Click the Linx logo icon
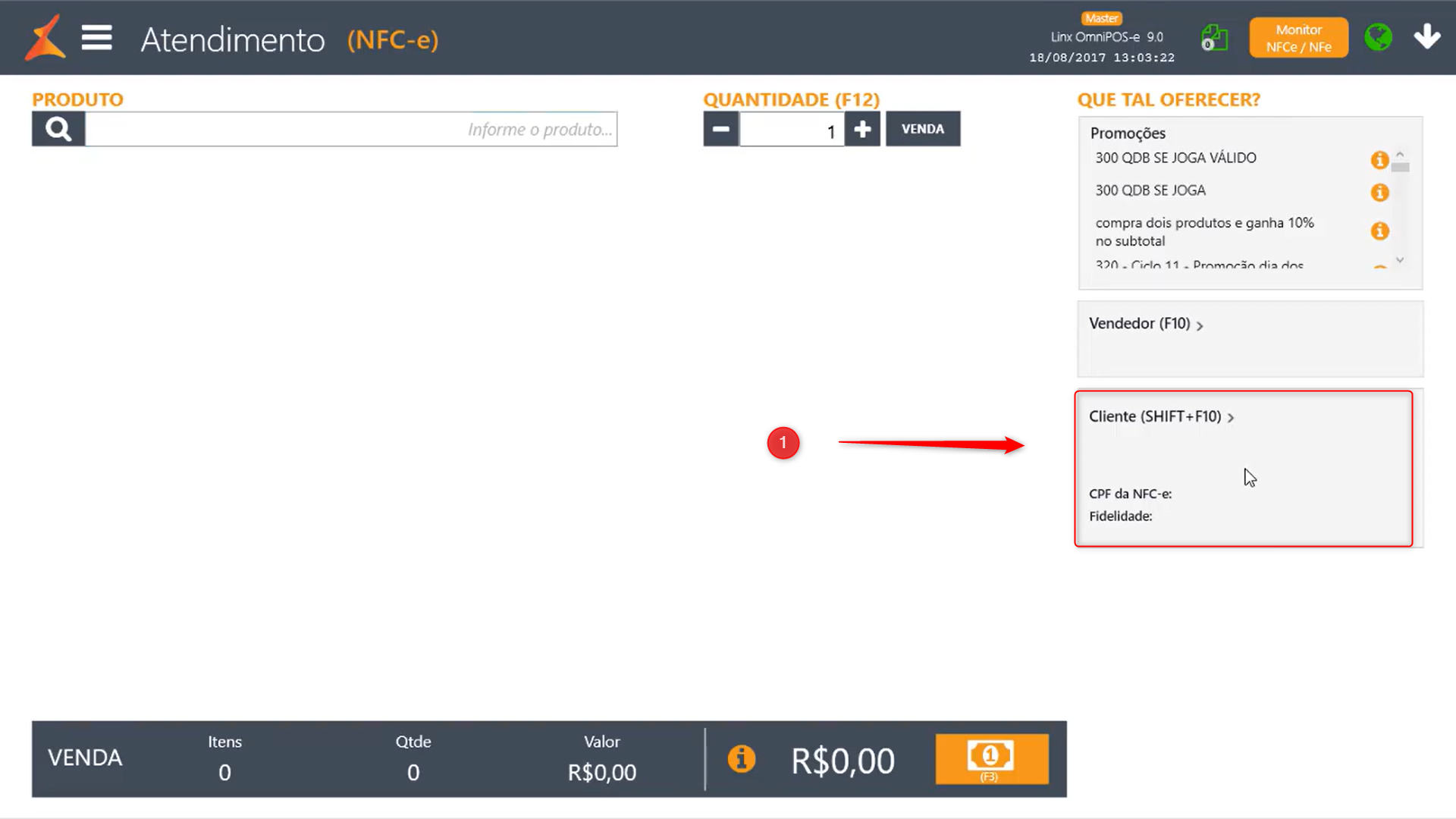1456x819 pixels. [45, 38]
